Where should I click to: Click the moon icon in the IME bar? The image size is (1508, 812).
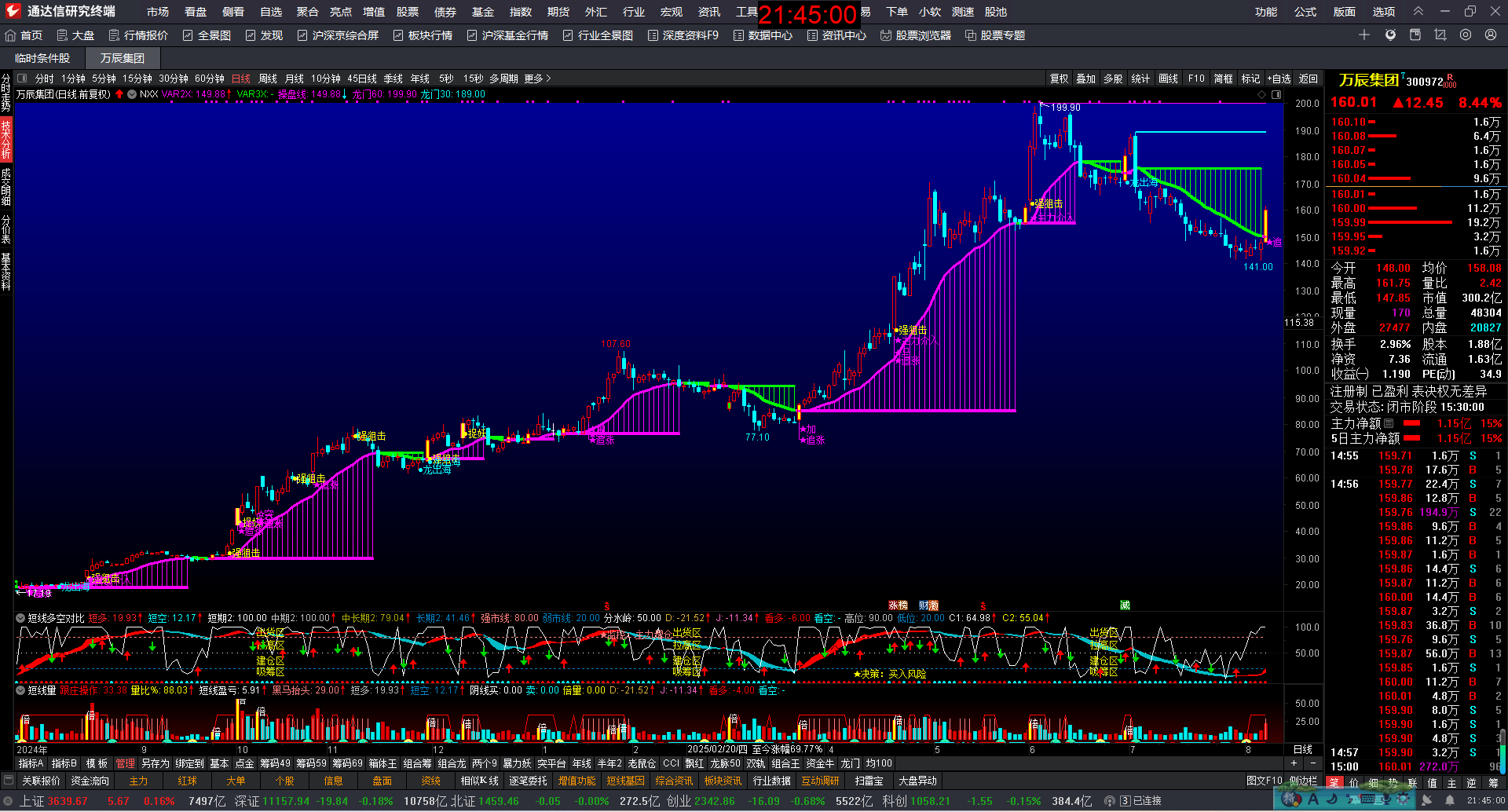click(1332, 799)
